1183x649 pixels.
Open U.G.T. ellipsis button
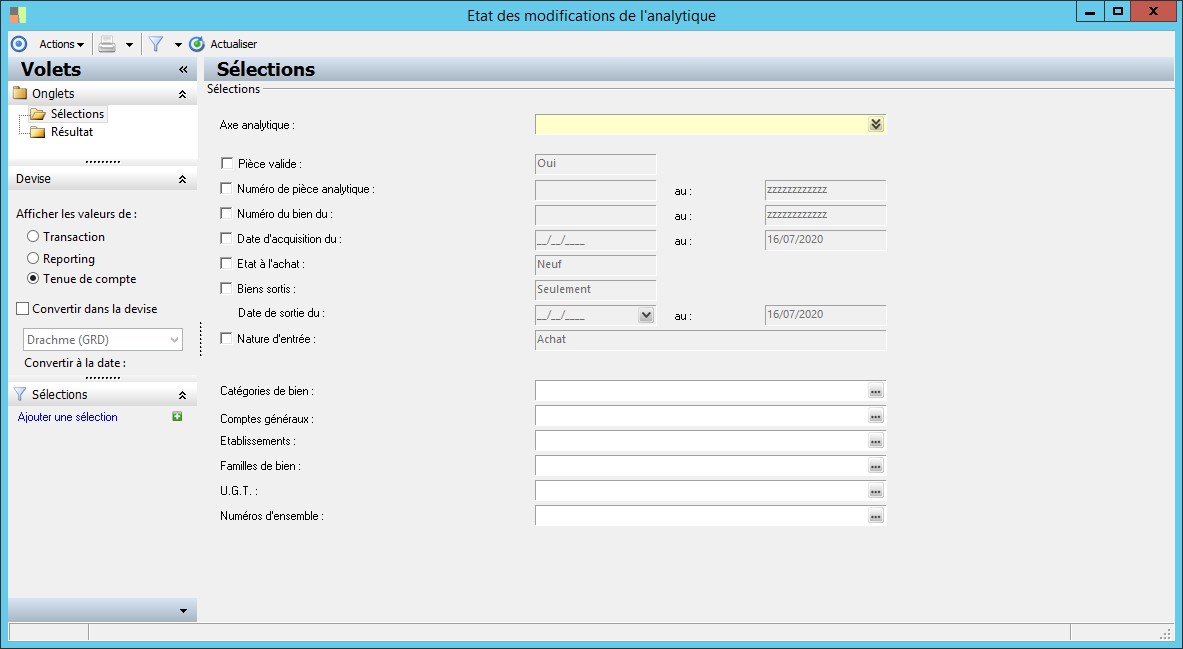(875, 491)
